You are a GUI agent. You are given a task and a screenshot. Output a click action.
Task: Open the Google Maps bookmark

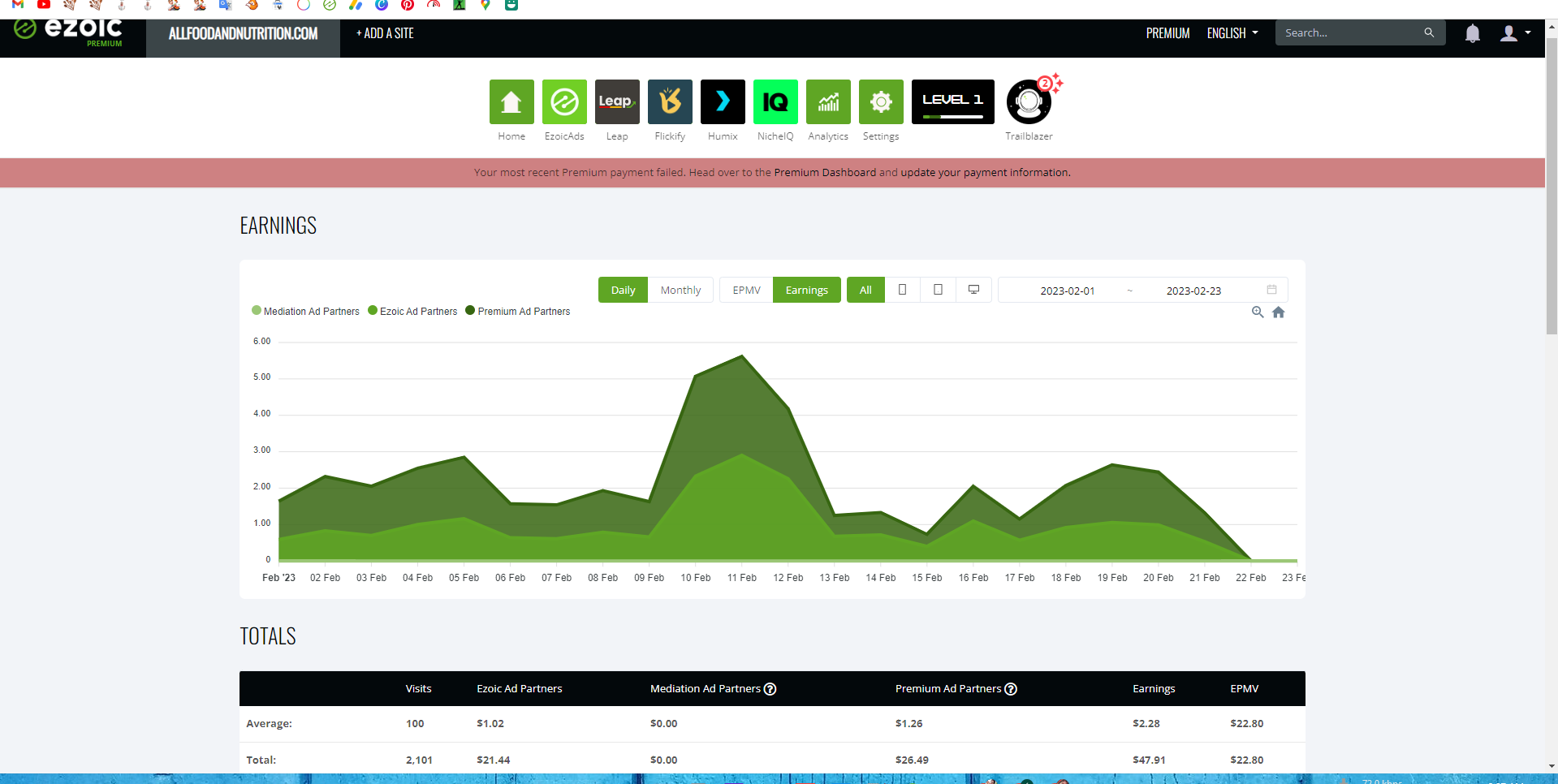point(486,5)
